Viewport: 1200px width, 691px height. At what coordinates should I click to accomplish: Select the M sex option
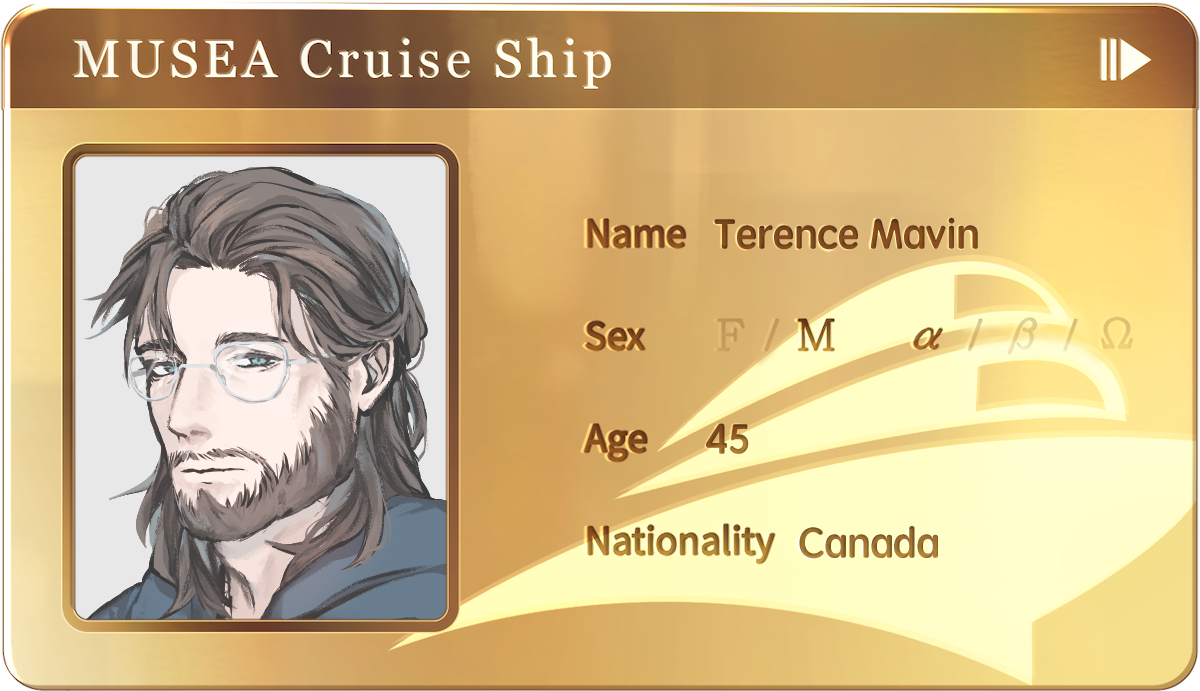click(815, 337)
